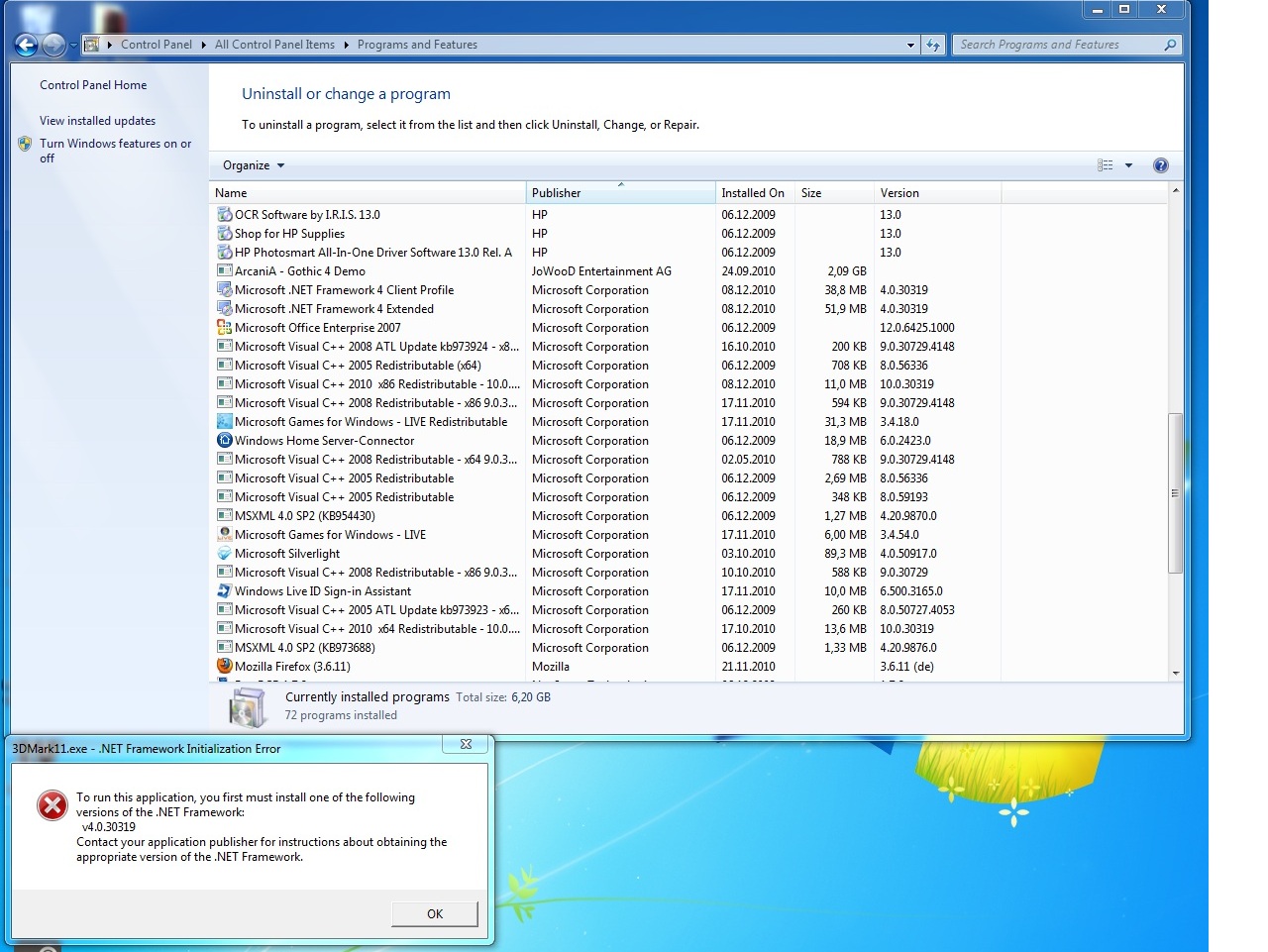Click the Mozilla Firefox icon

coord(225,666)
